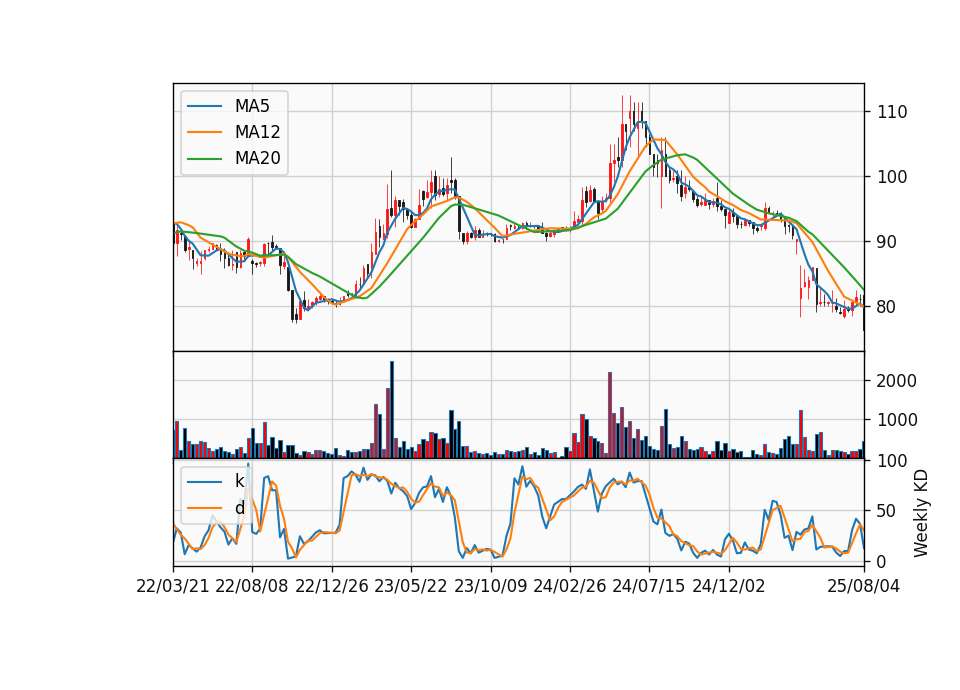Click the 22/12/26 date tick label
The height and width of the screenshot is (690, 960).
pos(332,586)
